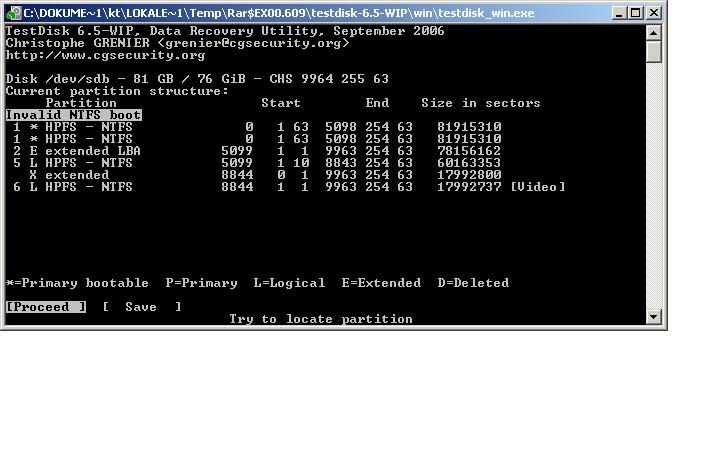Screen dimensions: 720x450
Task: Select the '2 E extended LBA' partition row
Action: coord(257,151)
